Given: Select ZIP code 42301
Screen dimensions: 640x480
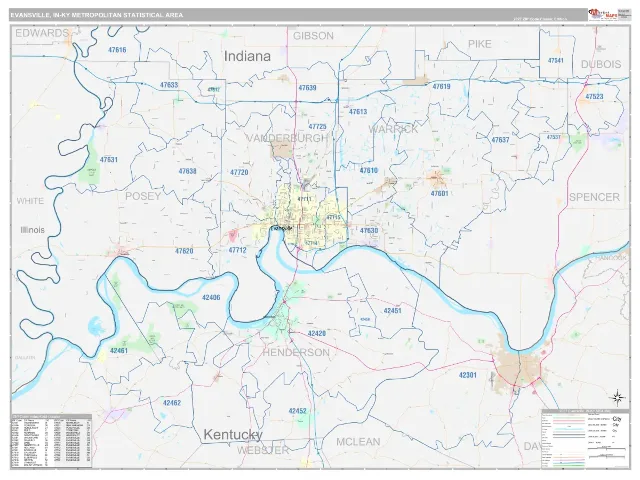Looking at the screenshot, I should [468, 375].
